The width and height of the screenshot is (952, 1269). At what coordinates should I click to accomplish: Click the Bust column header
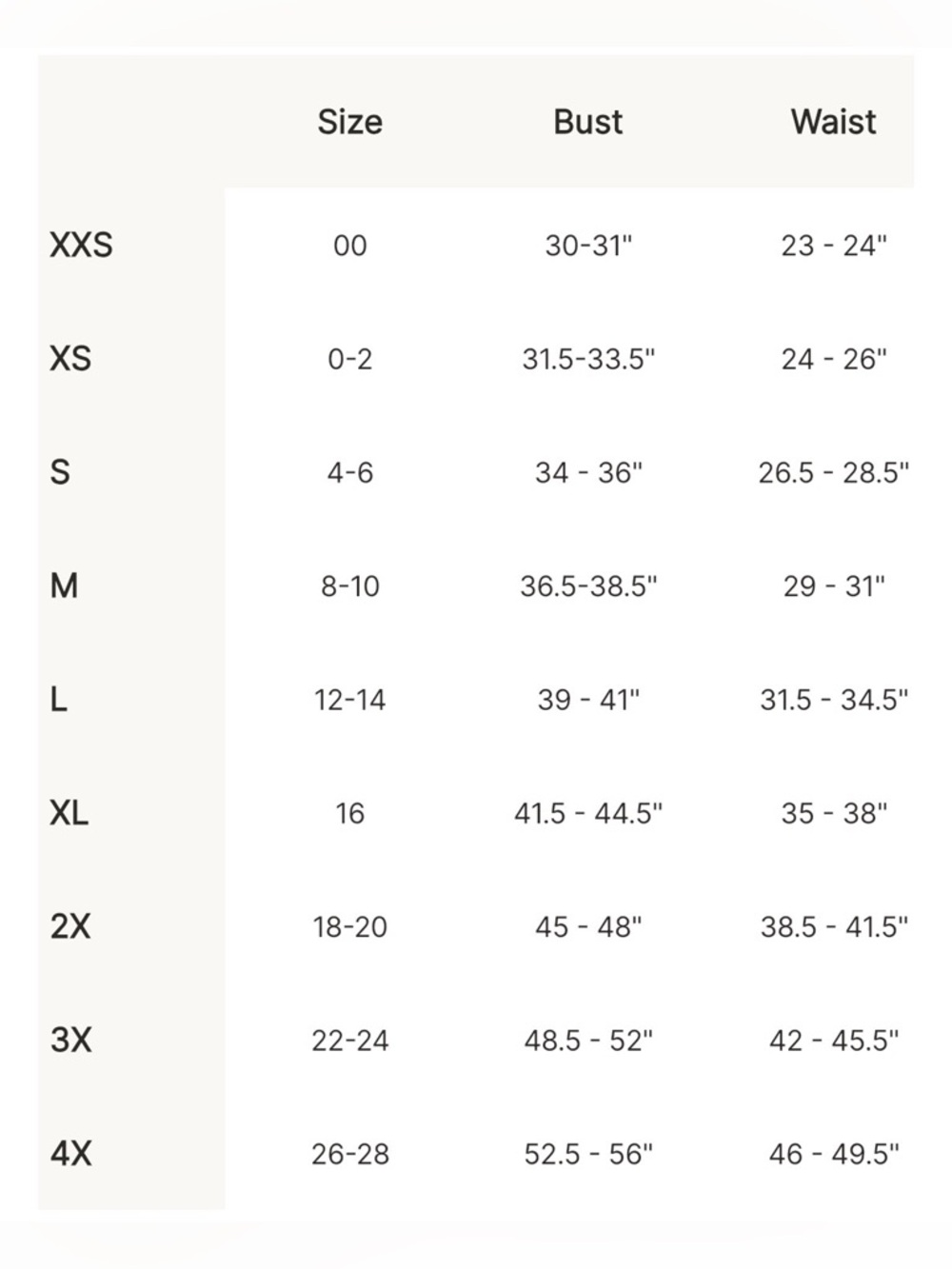click(x=588, y=122)
